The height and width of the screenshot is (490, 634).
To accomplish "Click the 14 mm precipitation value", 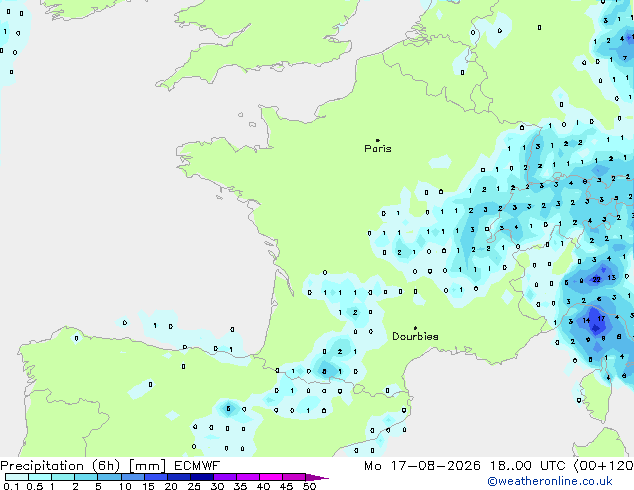I will pyautogui.click(x=586, y=321).
